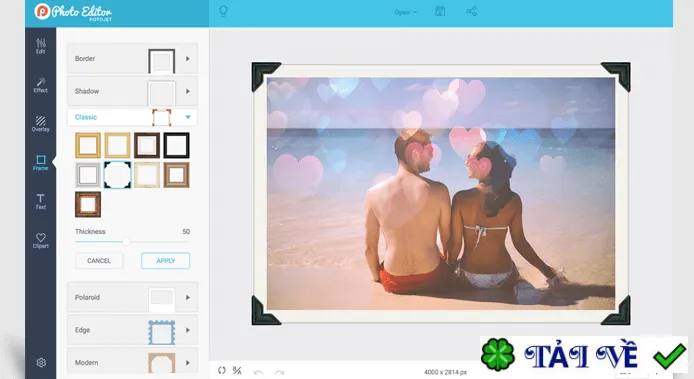Choose the silver gray classic frame
Screen dimensions: 694x379
(x=88, y=175)
